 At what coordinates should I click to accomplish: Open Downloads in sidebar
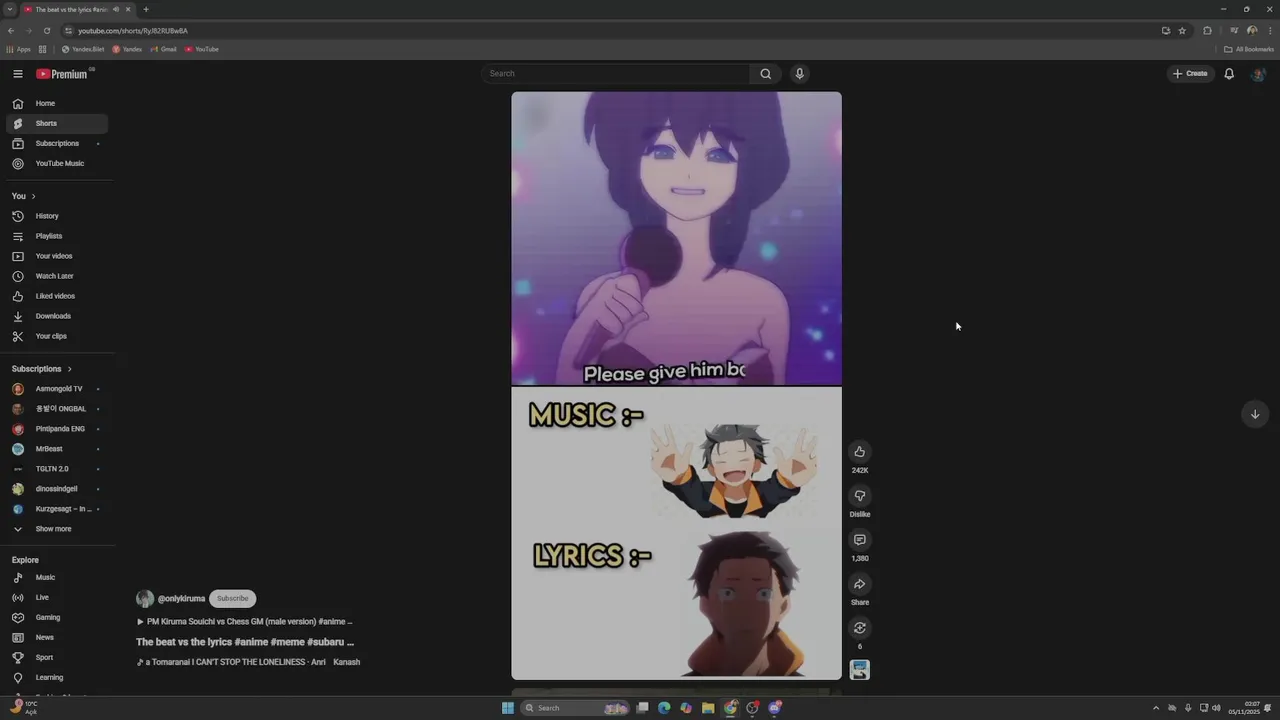(x=57, y=316)
